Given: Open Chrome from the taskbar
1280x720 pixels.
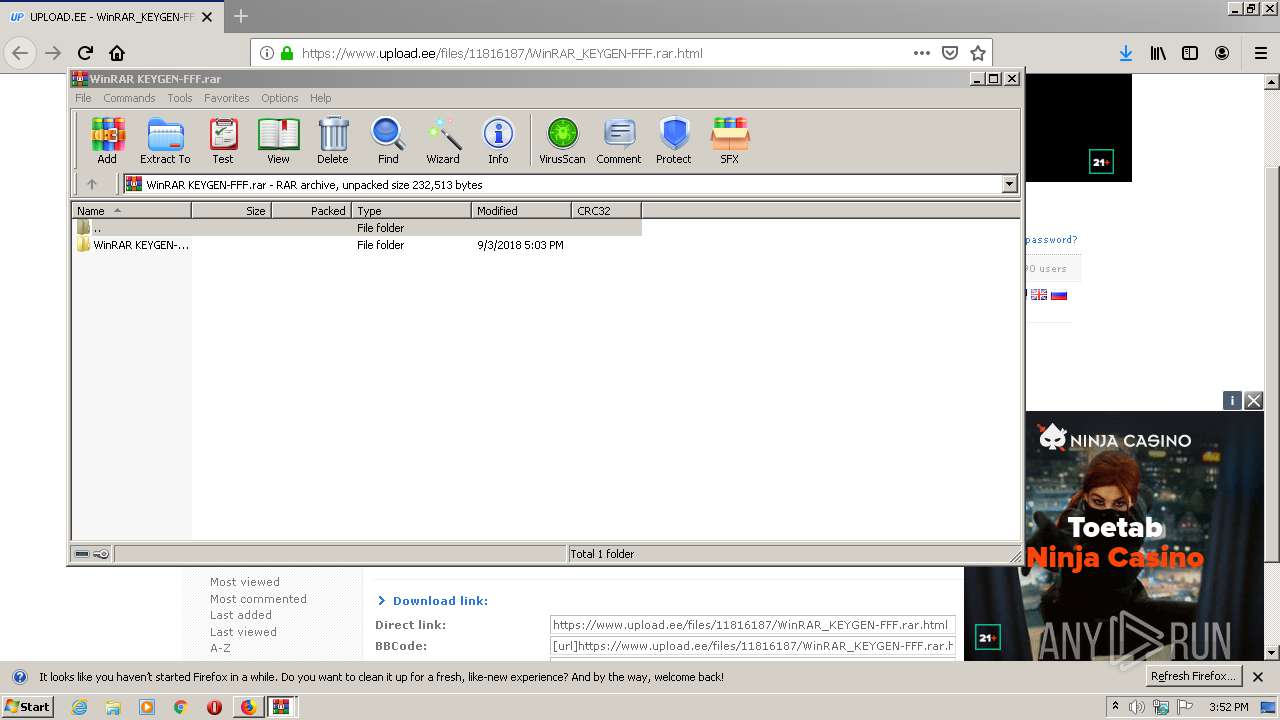Looking at the screenshot, I should pyautogui.click(x=180, y=707).
